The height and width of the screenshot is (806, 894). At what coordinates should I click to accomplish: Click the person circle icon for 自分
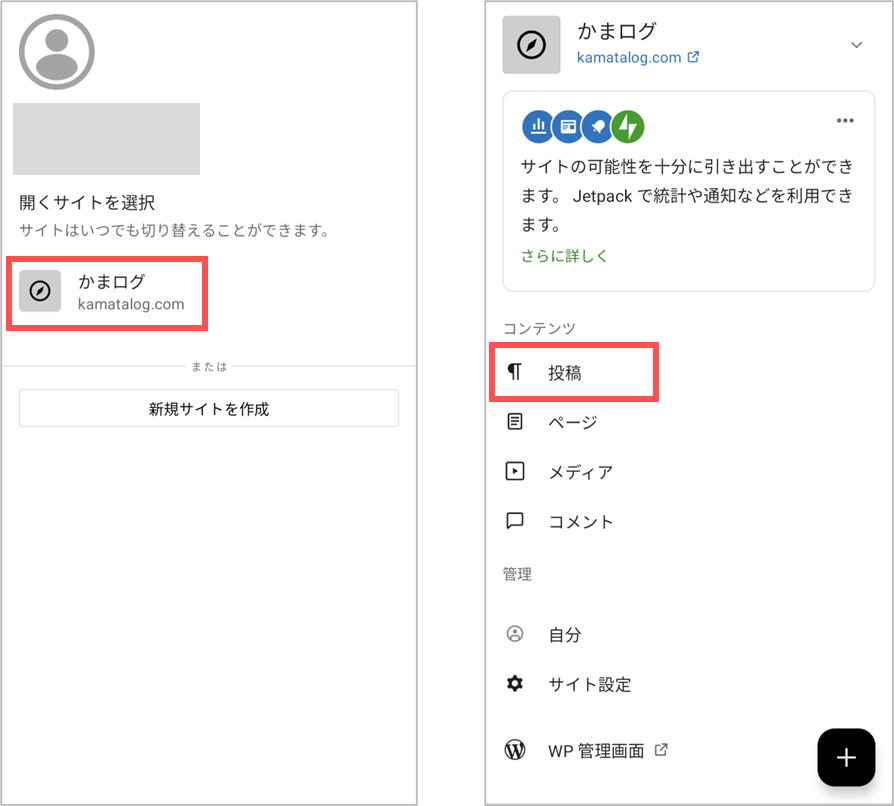click(x=515, y=634)
